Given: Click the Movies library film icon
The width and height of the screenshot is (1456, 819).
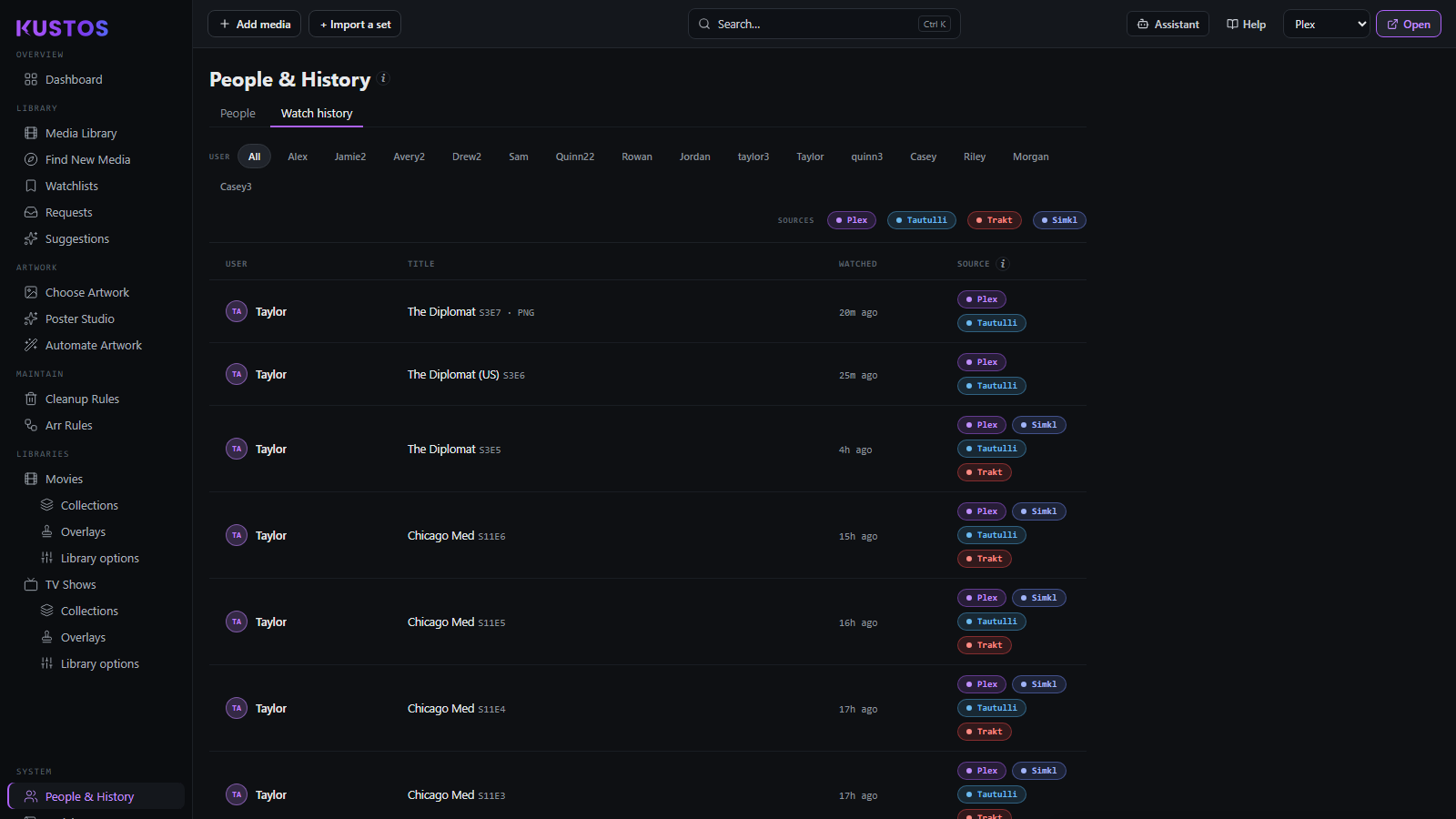Looking at the screenshot, I should pyautogui.click(x=31, y=479).
